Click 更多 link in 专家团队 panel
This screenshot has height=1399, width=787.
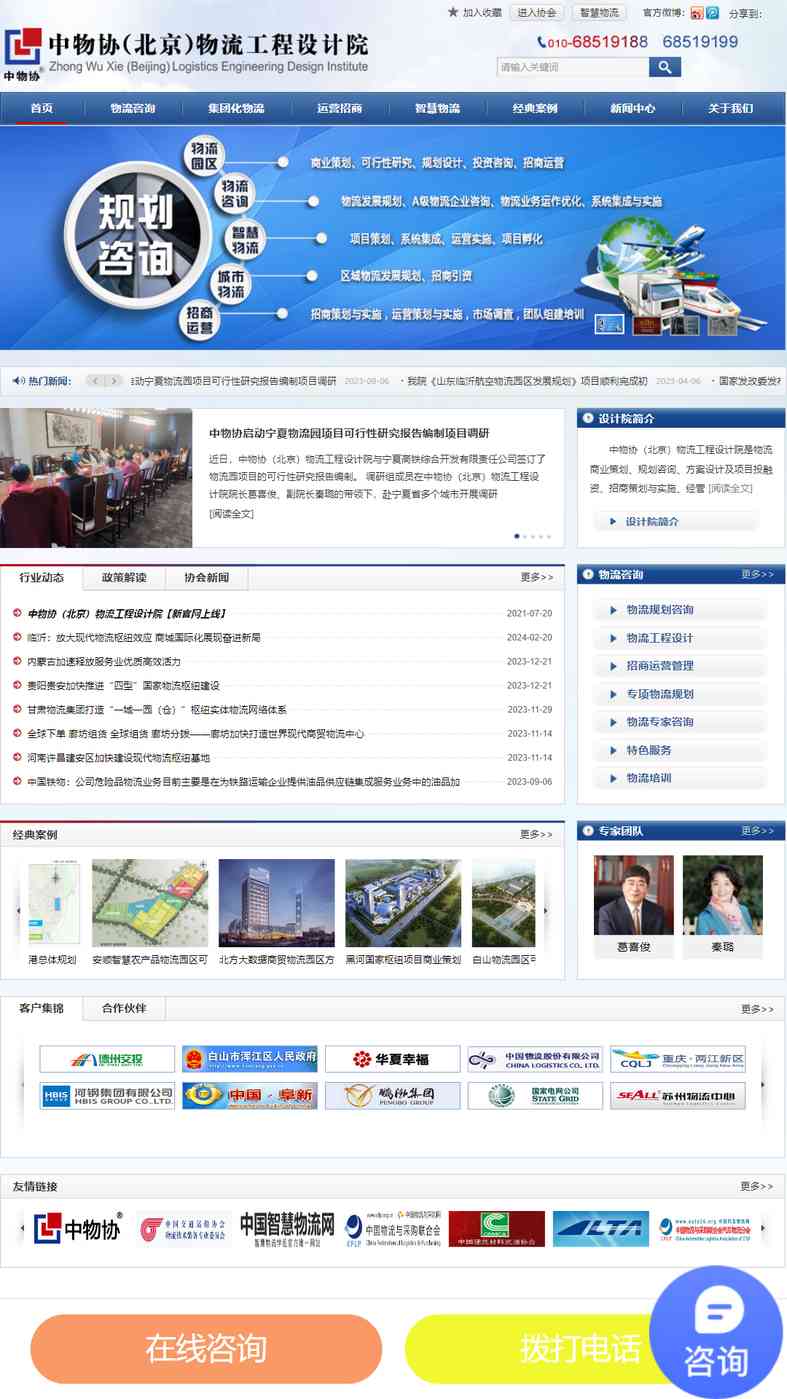coord(757,831)
